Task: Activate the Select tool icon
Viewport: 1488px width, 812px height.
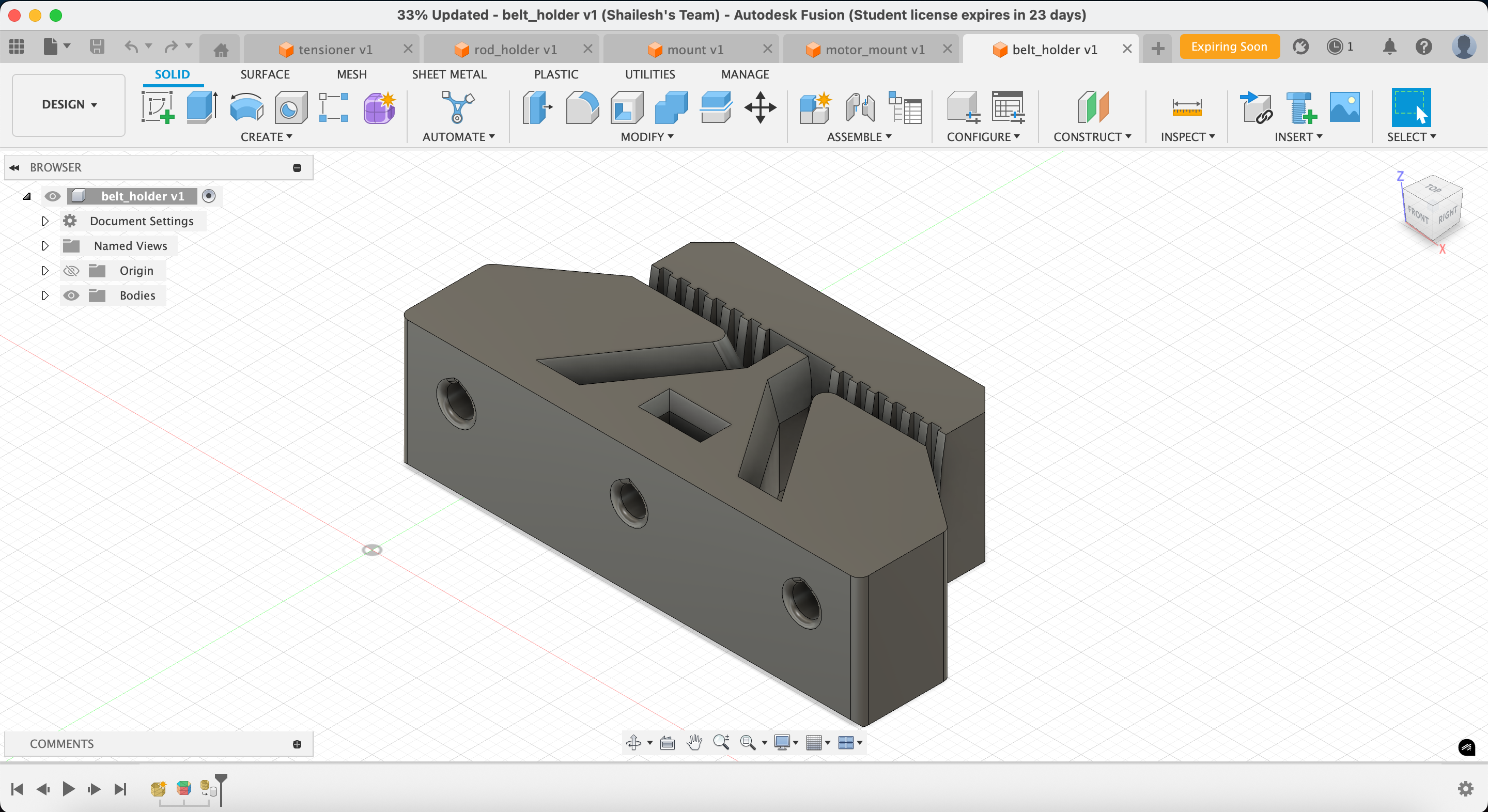Action: [x=1411, y=107]
